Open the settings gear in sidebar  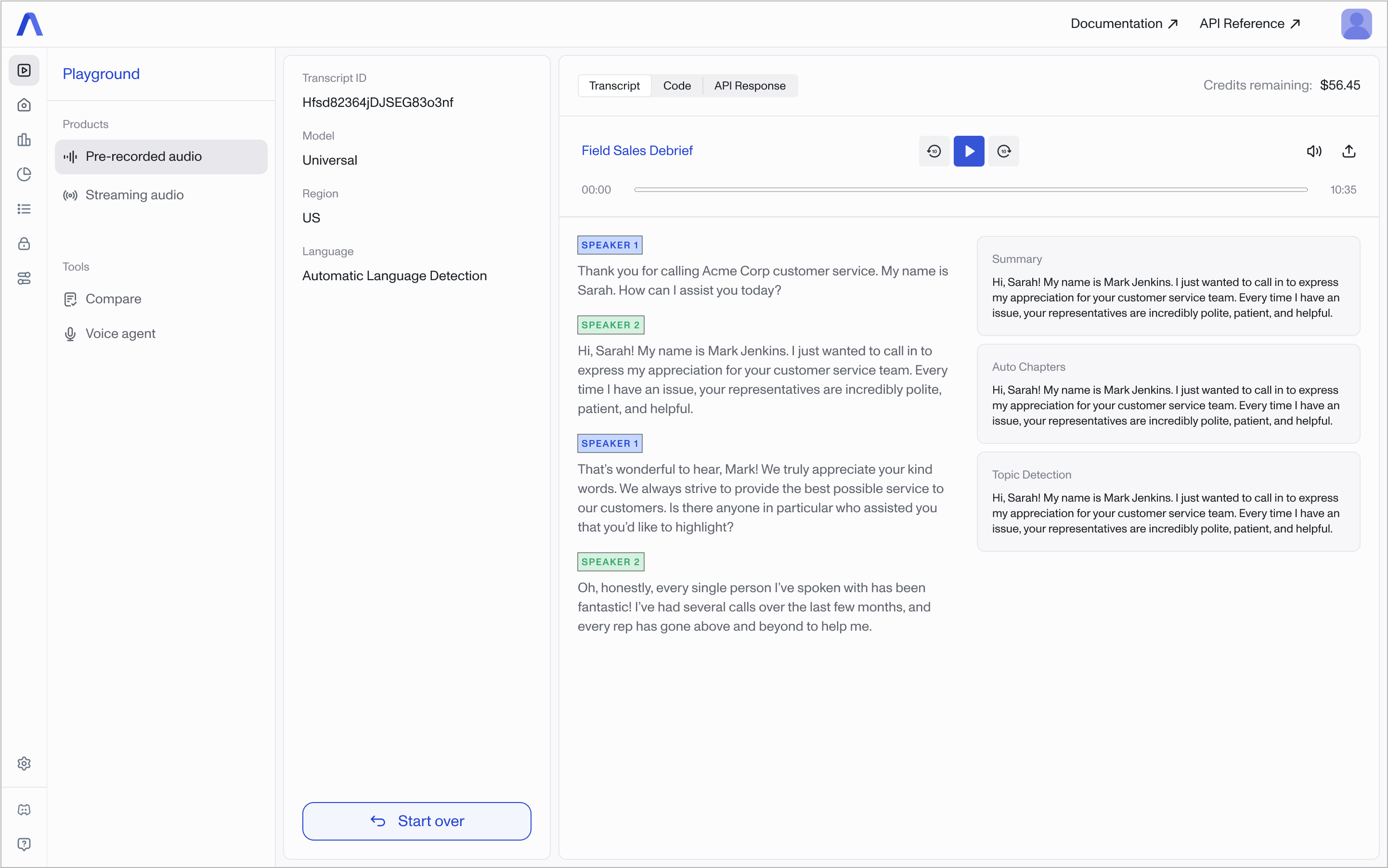click(x=24, y=764)
